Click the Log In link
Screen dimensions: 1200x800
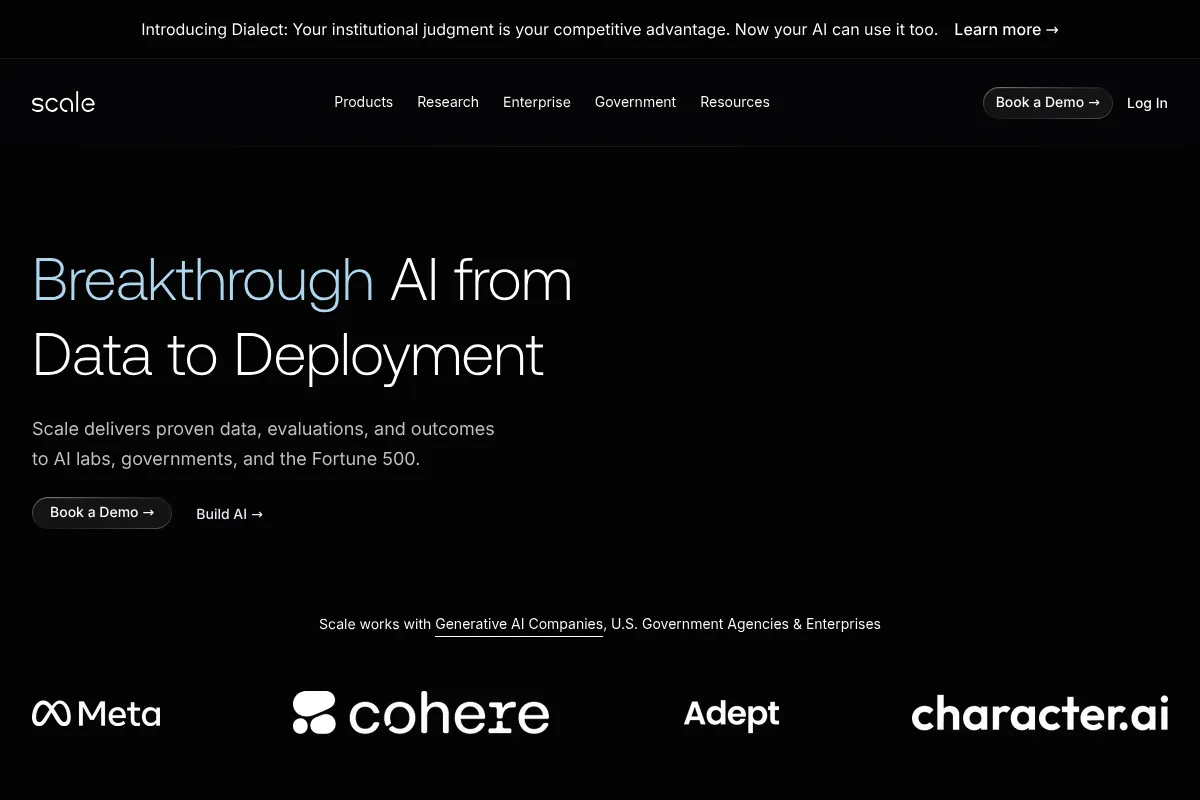point(1147,103)
